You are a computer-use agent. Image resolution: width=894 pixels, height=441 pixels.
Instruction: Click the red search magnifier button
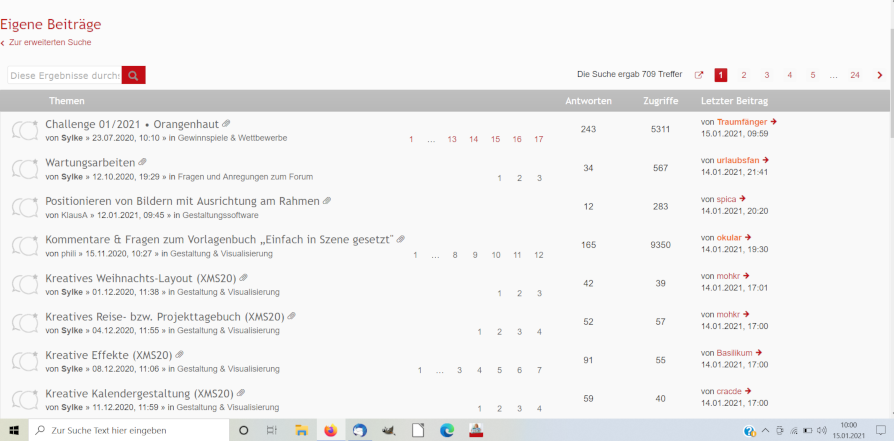[133, 75]
